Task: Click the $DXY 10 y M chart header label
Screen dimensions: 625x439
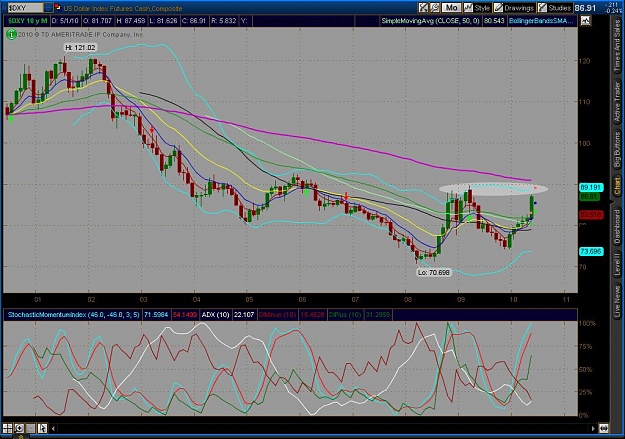Action: pyautogui.click(x=28, y=21)
